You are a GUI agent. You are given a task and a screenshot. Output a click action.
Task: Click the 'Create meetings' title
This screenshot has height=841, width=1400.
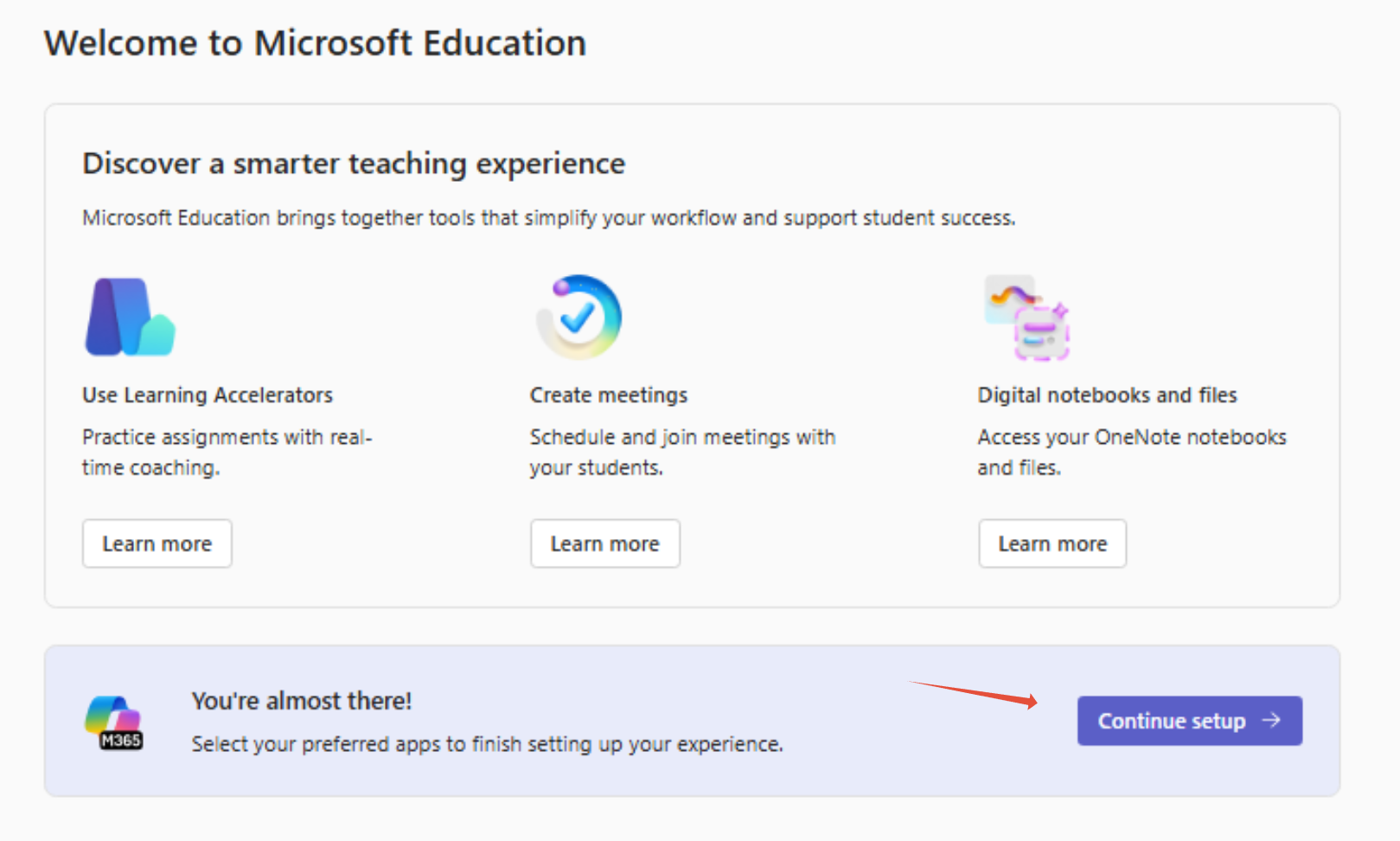click(x=609, y=395)
